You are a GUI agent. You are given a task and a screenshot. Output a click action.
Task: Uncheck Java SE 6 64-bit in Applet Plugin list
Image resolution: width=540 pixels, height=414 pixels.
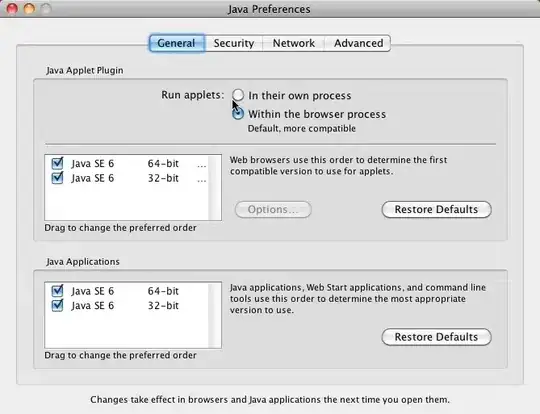click(57, 163)
